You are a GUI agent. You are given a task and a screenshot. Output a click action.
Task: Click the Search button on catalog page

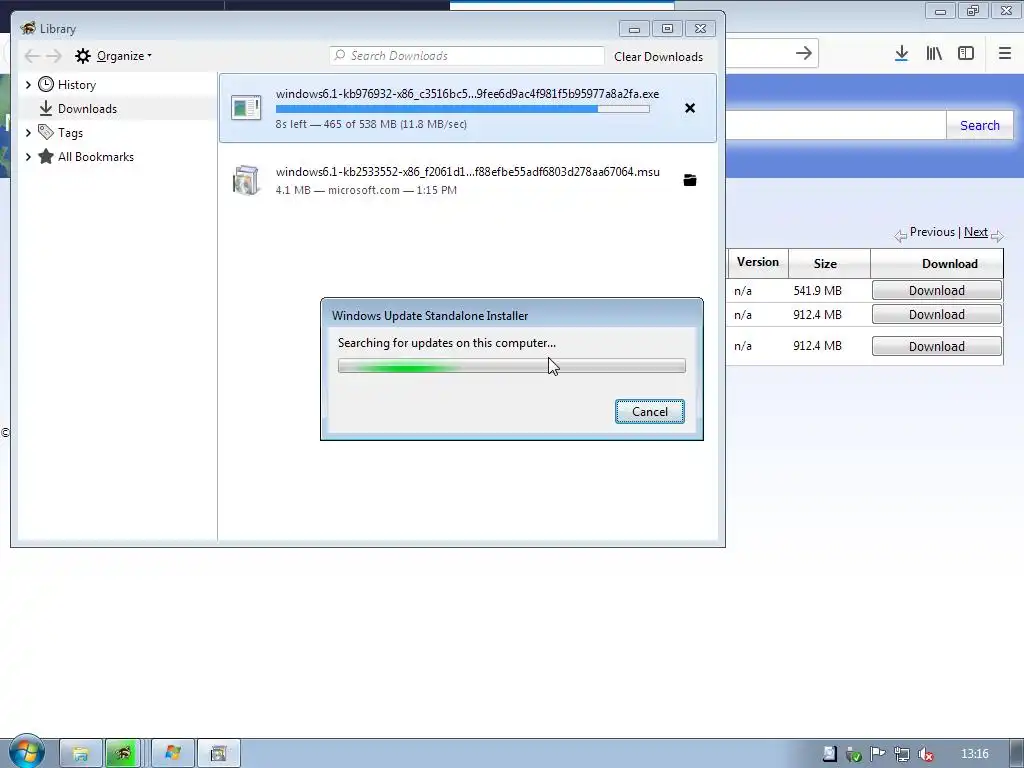coord(980,125)
